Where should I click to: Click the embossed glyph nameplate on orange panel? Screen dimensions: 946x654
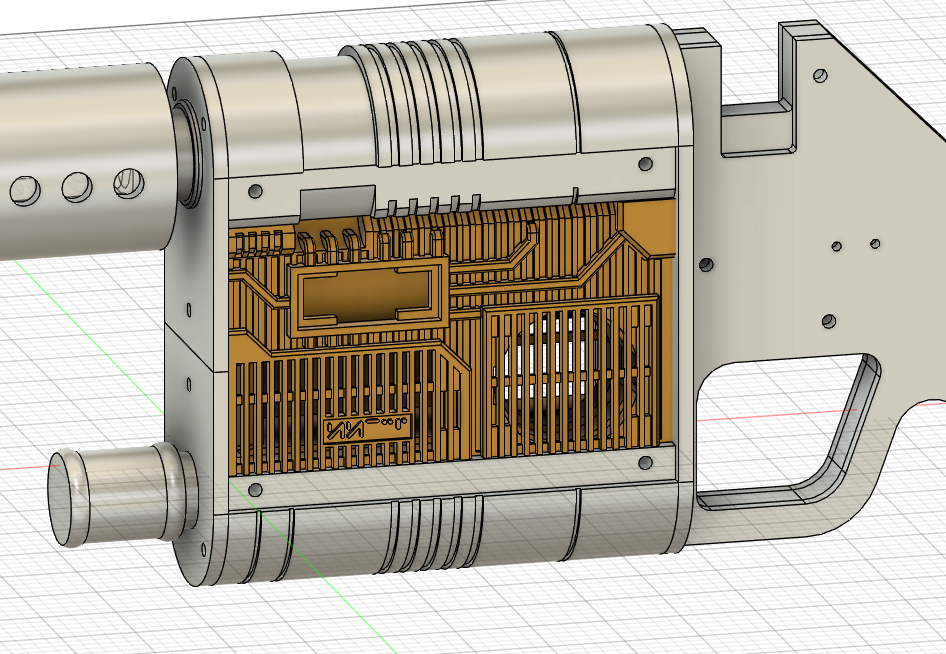[367, 428]
